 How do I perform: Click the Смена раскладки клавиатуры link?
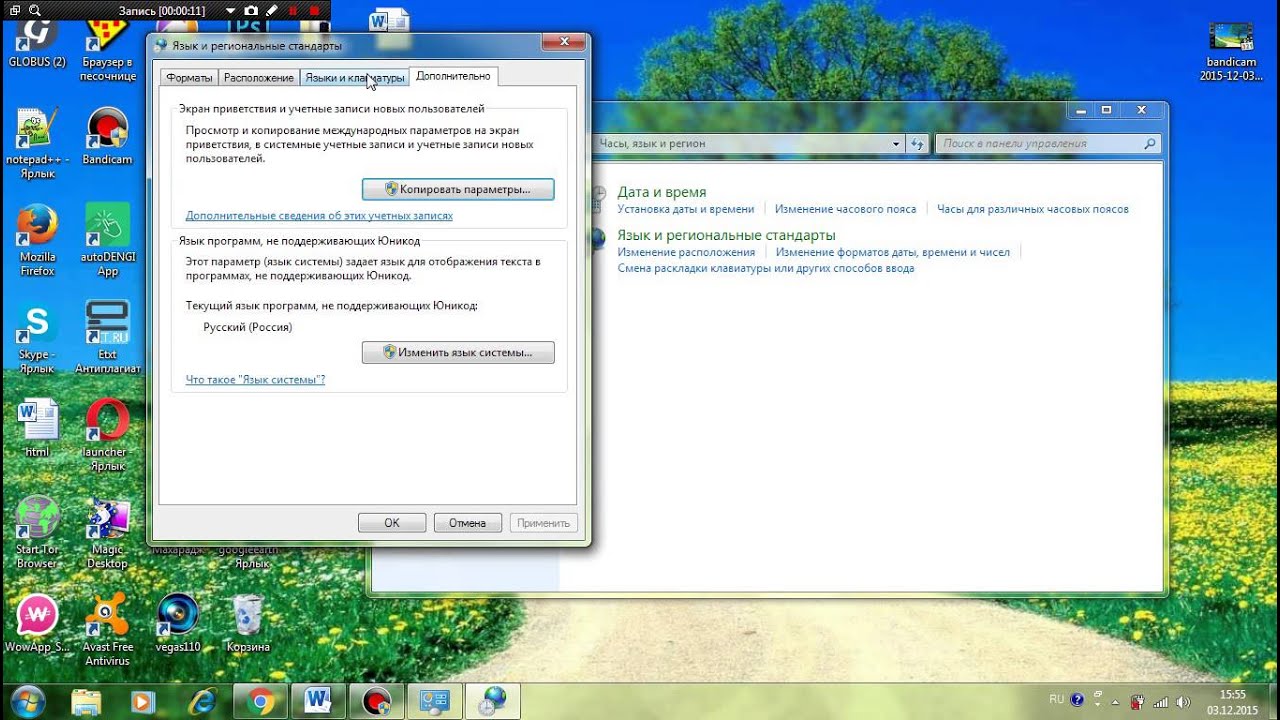click(766, 269)
